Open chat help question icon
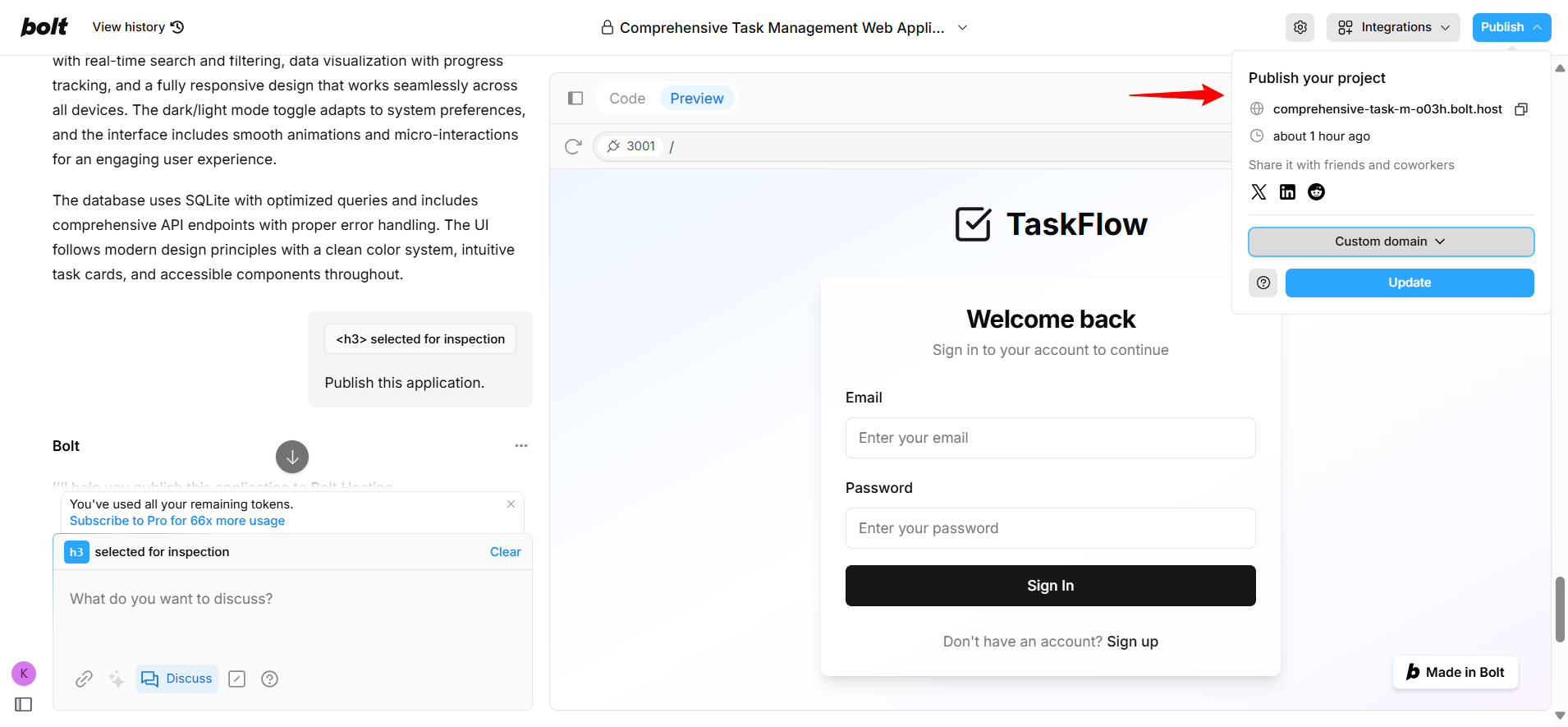 click(269, 679)
